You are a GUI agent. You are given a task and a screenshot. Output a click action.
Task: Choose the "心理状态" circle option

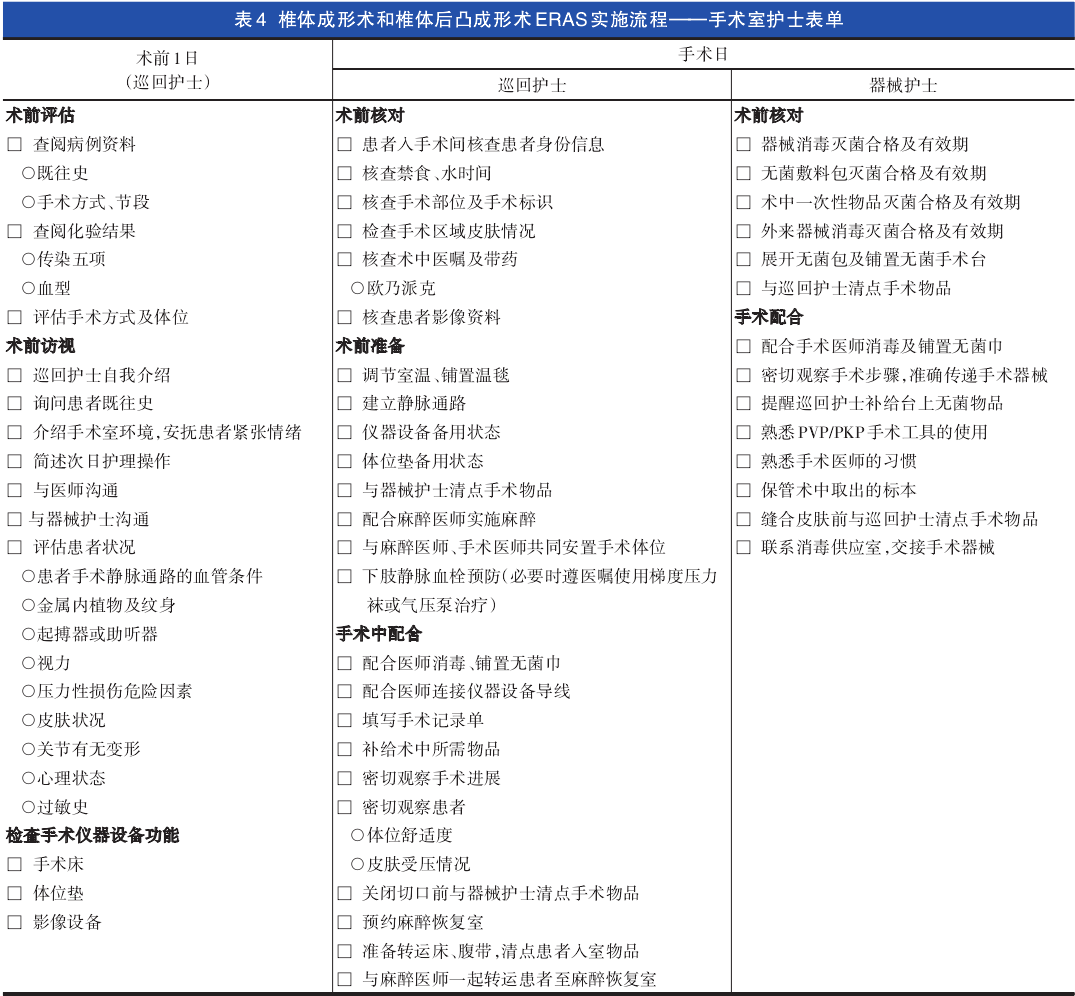[x=28, y=778]
